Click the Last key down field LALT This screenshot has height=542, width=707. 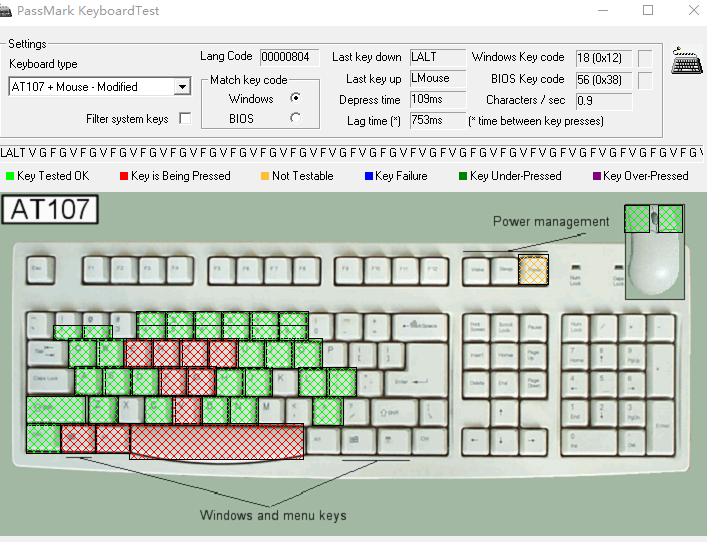click(x=437, y=57)
